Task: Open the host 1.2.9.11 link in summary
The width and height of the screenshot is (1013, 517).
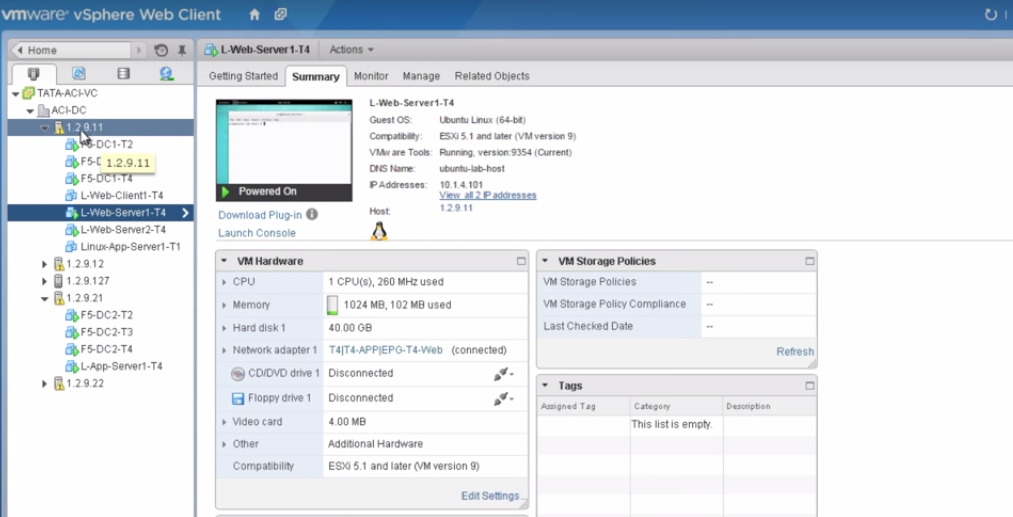Action: coord(455,208)
